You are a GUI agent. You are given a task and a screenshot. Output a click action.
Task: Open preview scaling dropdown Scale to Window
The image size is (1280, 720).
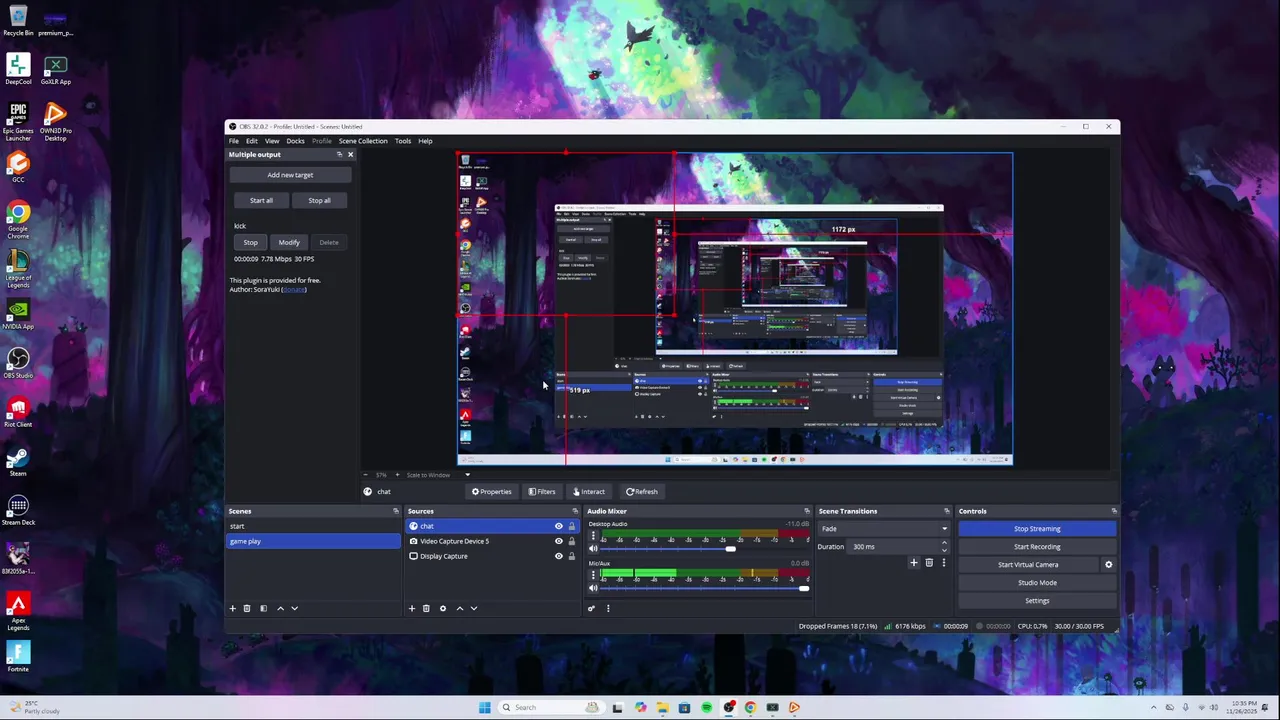tap(436, 475)
